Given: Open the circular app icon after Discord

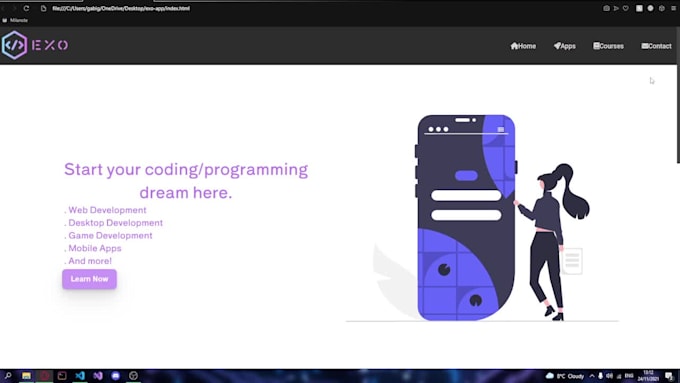Looking at the screenshot, I should tap(133, 376).
